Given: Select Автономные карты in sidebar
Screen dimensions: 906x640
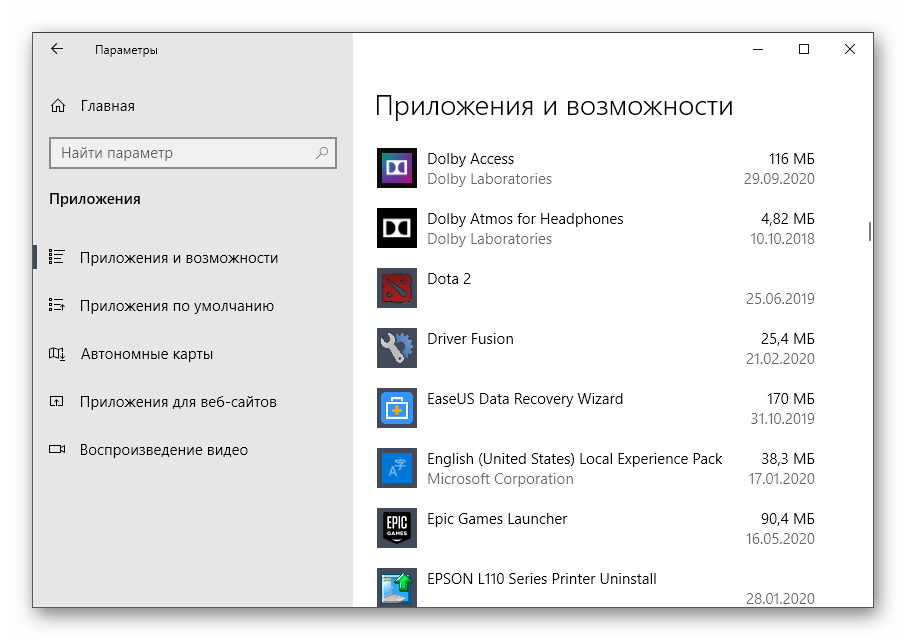Looking at the screenshot, I should 146,354.
